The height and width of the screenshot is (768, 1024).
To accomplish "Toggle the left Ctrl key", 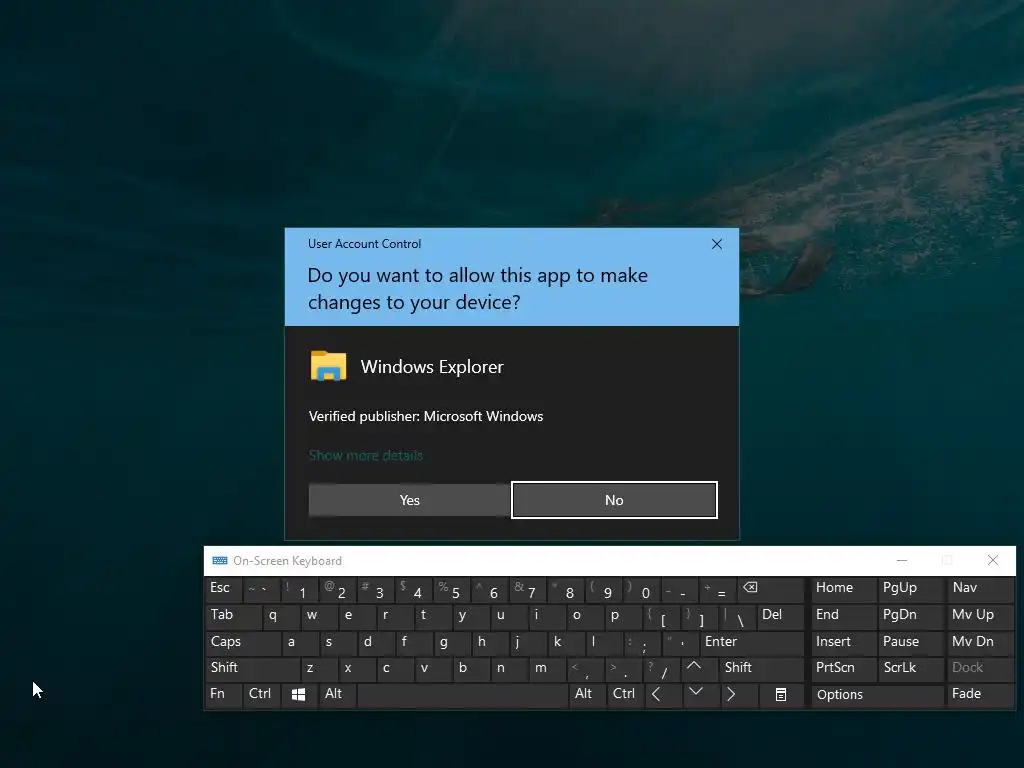I will click(x=262, y=695).
